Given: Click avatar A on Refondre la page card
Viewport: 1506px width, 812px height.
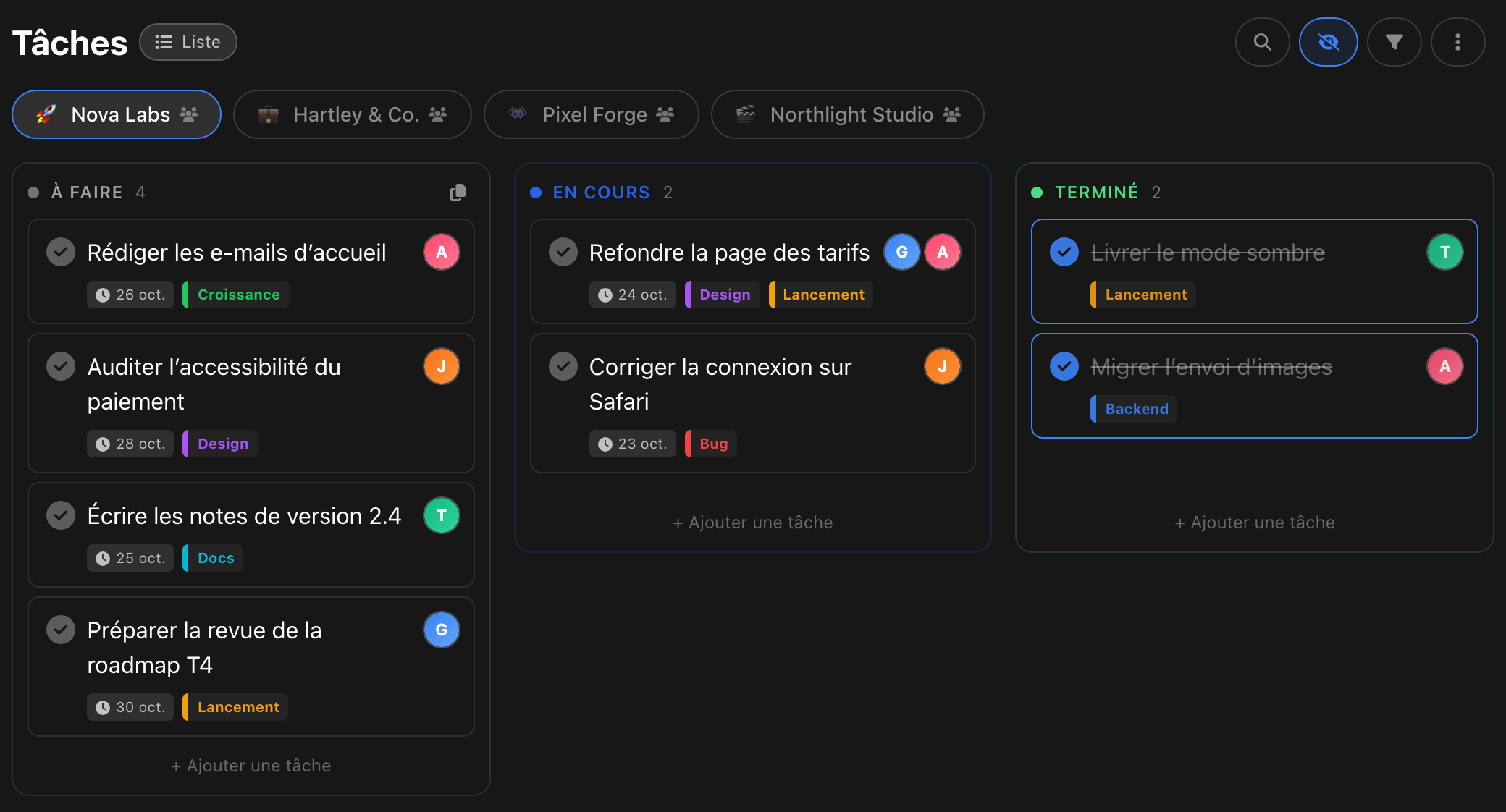Looking at the screenshot, I should (x=943, y=252).
